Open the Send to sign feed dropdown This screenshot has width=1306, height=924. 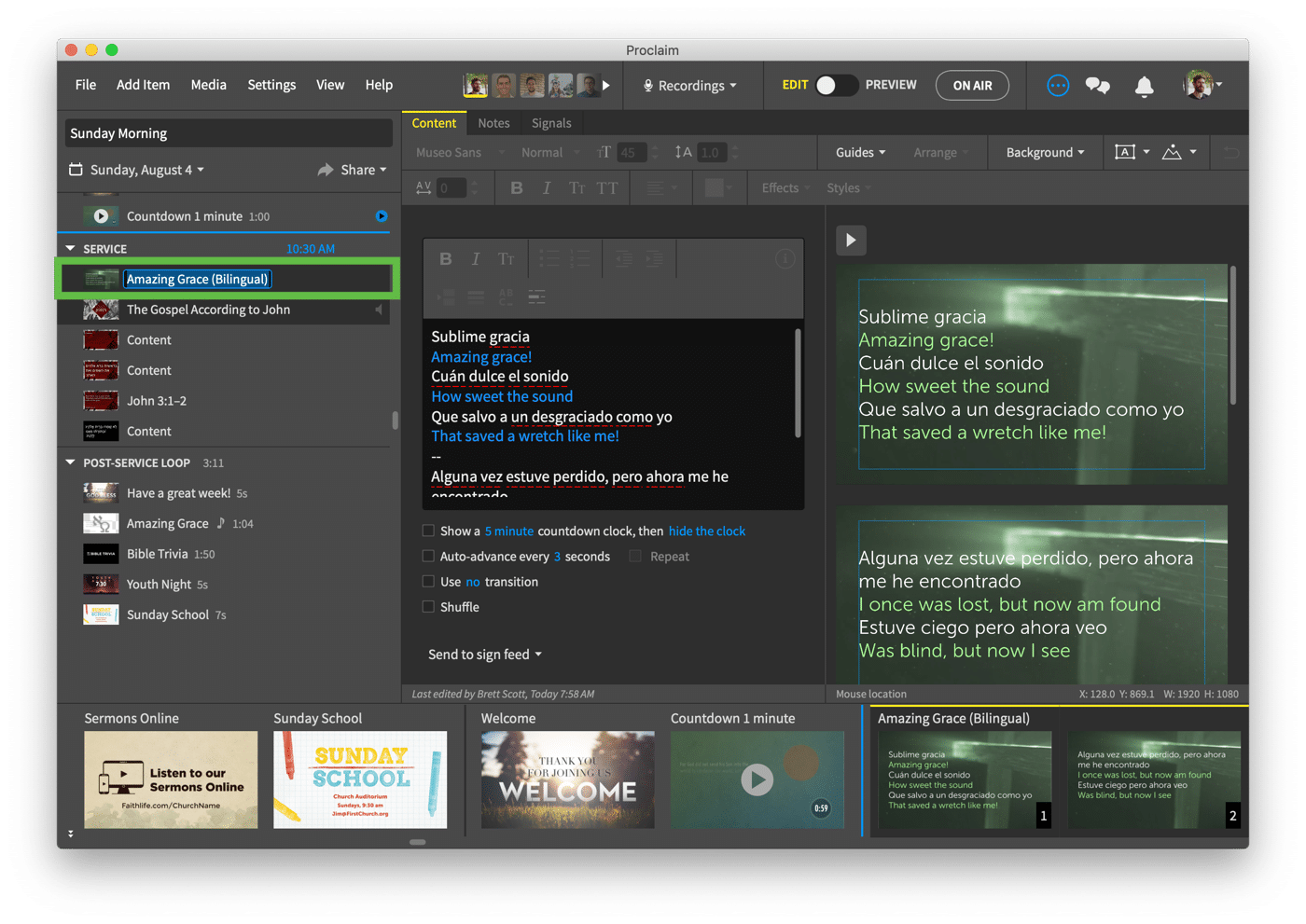[485, 655]
